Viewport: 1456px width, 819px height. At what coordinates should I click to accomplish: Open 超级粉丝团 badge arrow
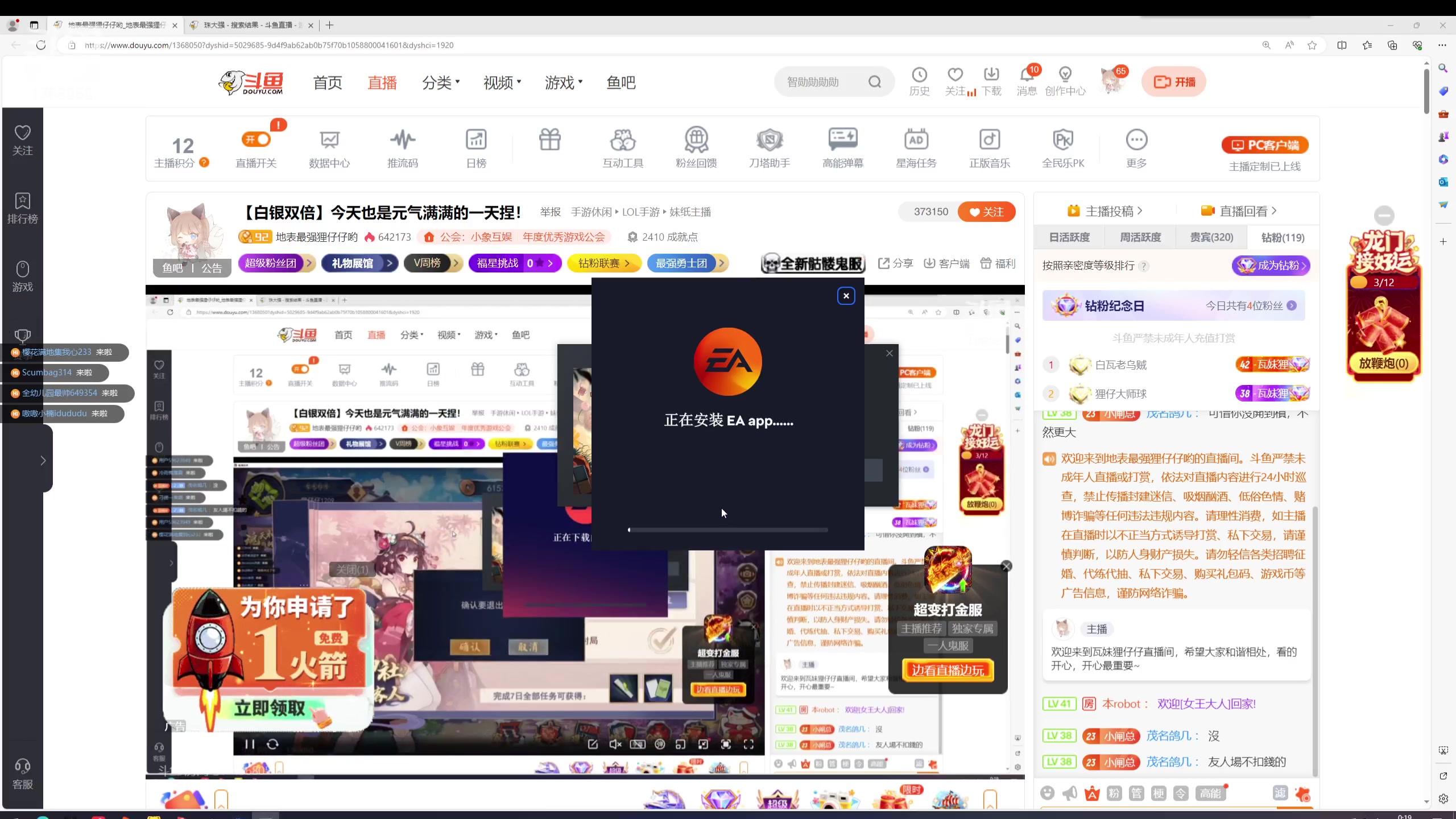[x=309, y=263]
